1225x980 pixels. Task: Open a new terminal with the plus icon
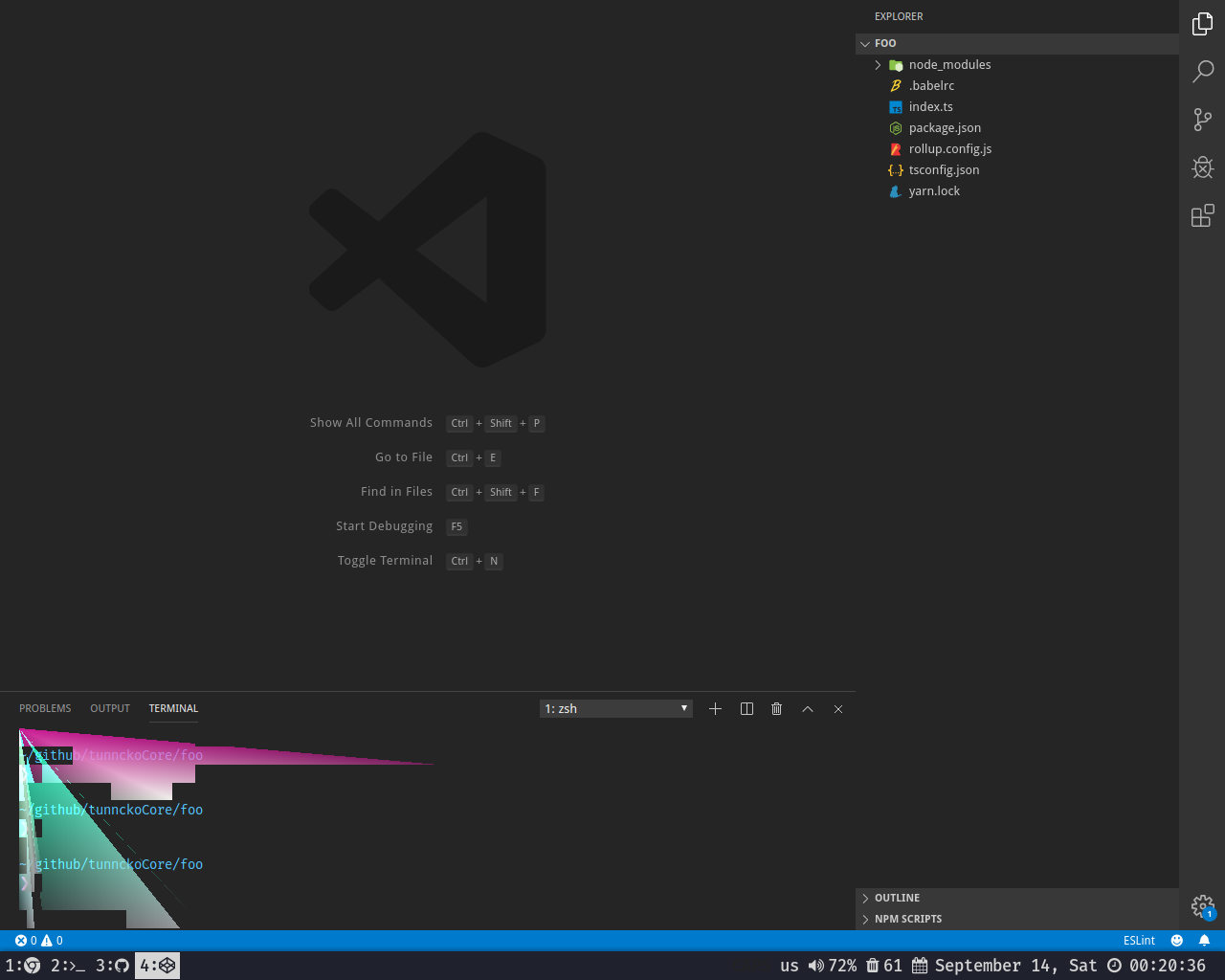(x=715, y=708)
